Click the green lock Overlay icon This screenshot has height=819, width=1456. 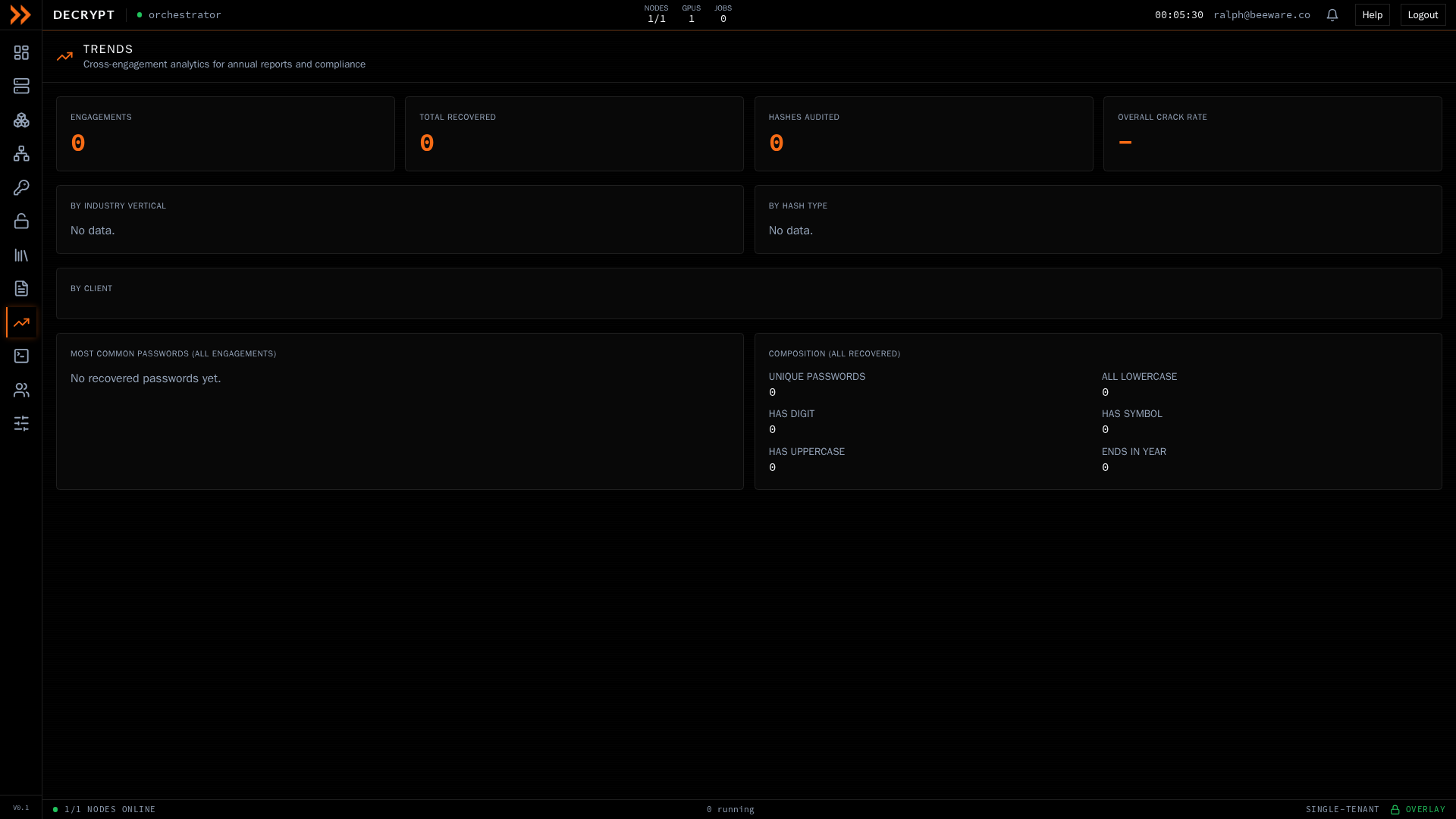(x=1395, y=809)
